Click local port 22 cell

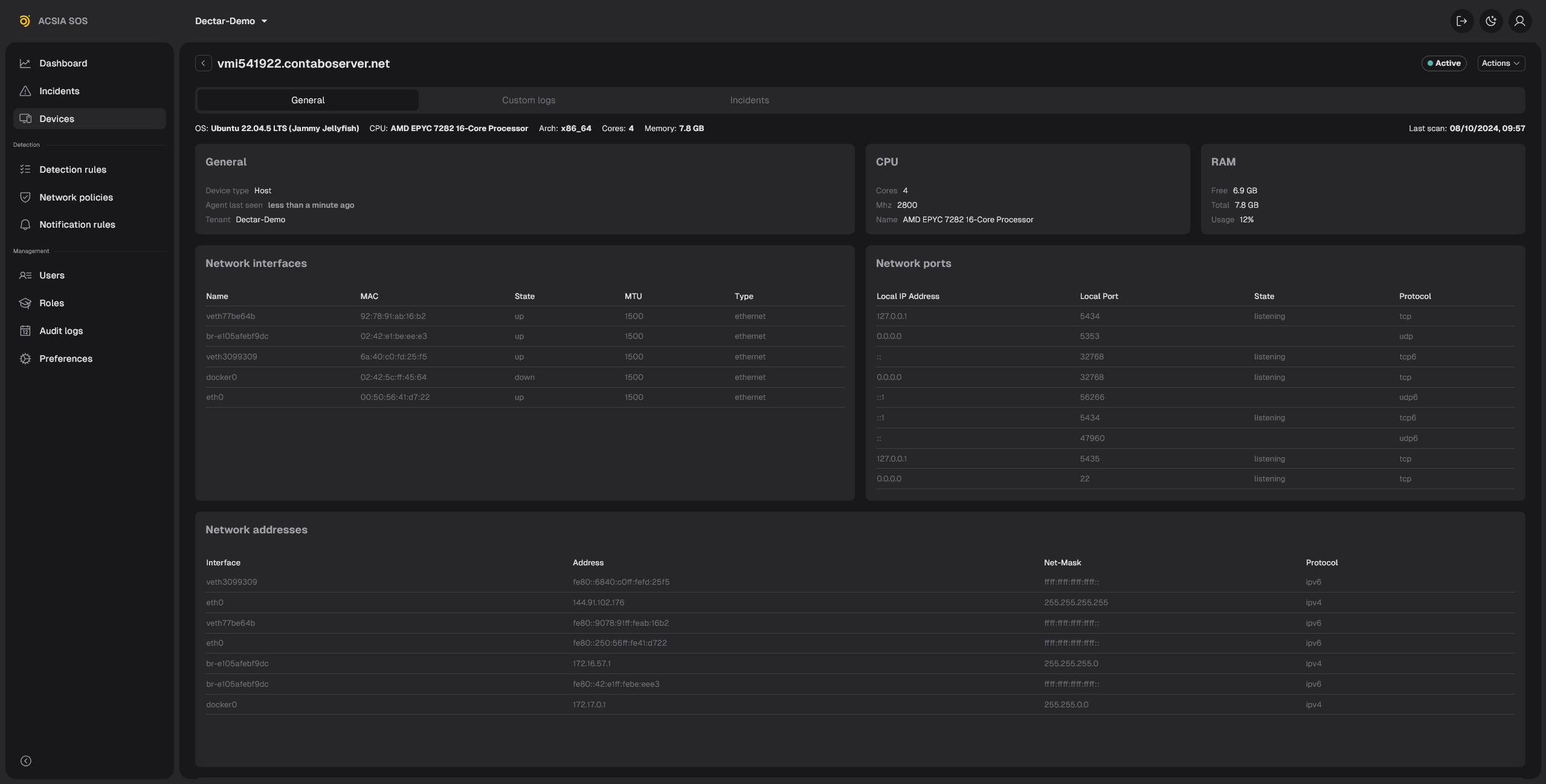pyautogui.click(x=1084, y=479)
